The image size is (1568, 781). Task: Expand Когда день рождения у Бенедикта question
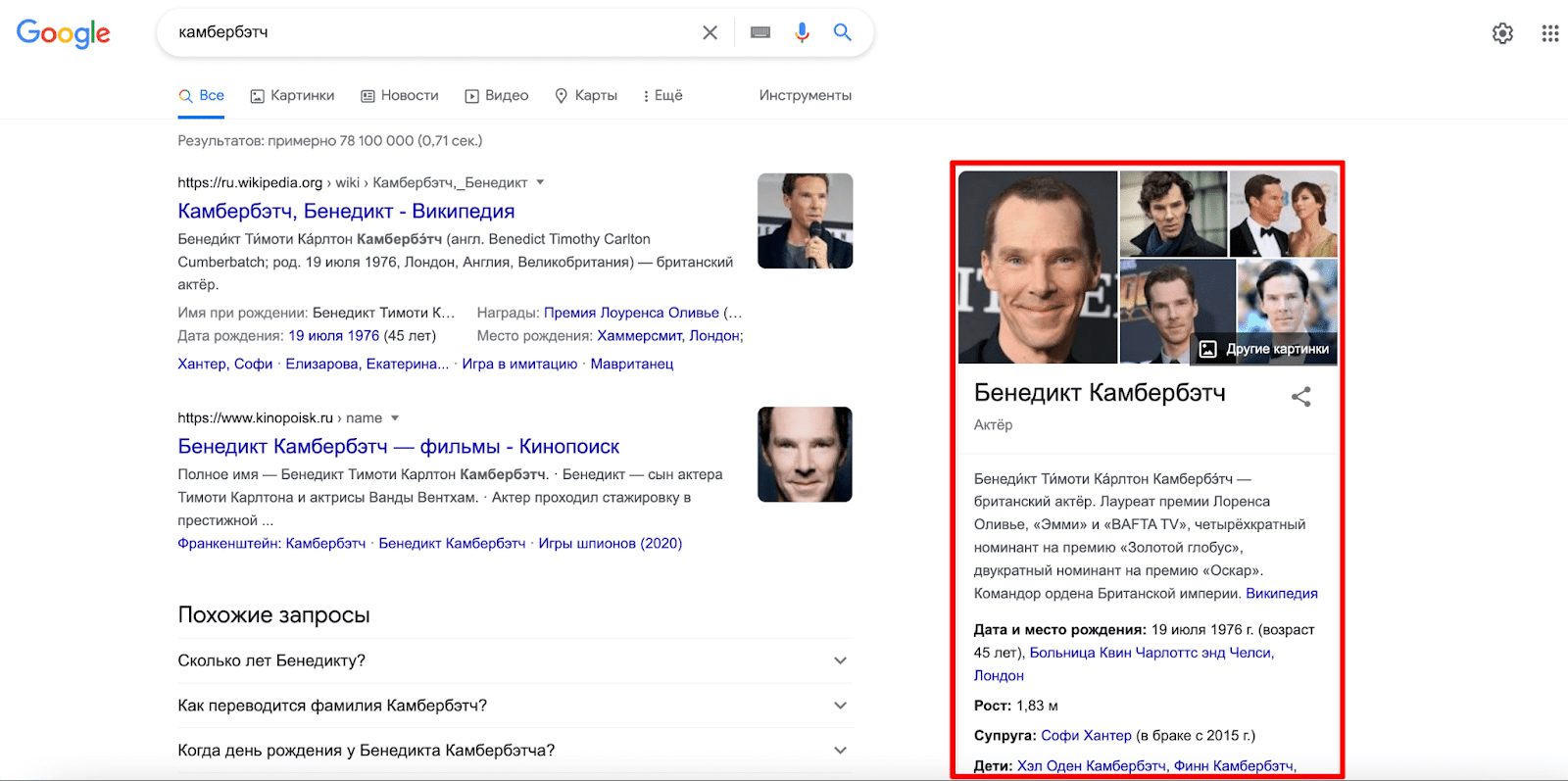point(514,751)
